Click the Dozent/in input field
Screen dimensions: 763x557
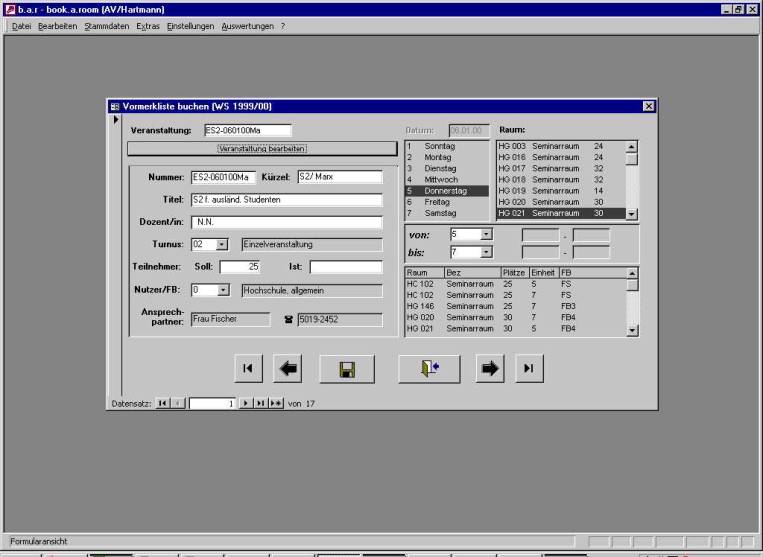pos(287,222)
